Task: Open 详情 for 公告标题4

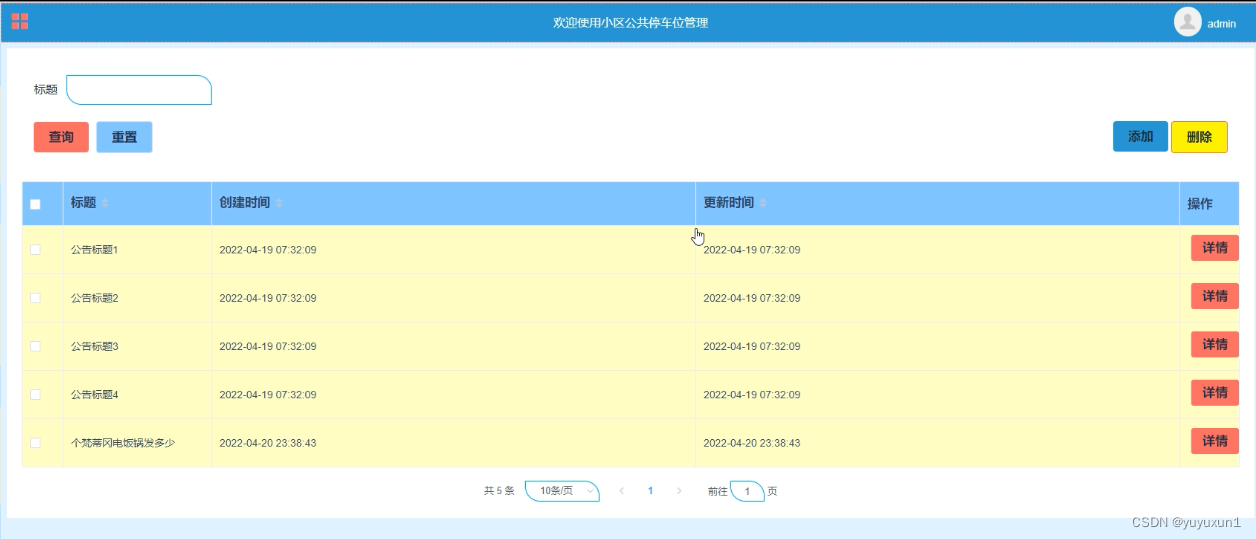Action: pos(1215,393)
